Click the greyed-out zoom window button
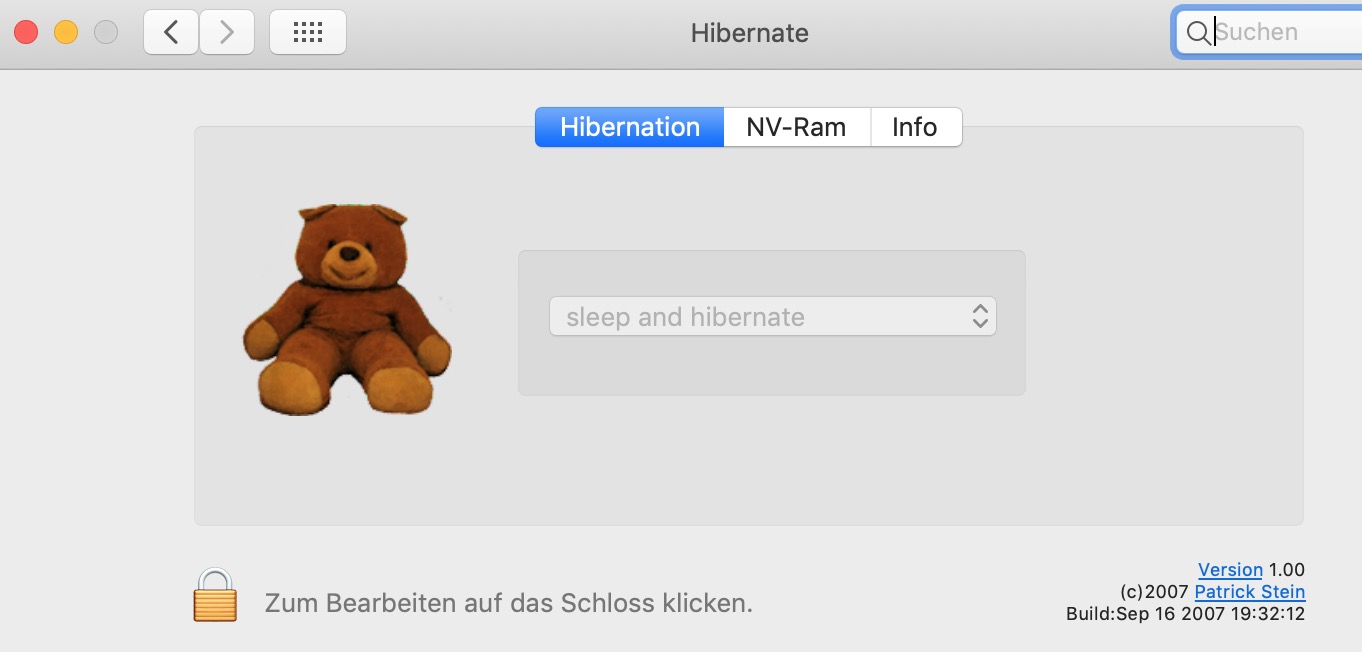This screenshot has width=1362, height=652. 106,32
